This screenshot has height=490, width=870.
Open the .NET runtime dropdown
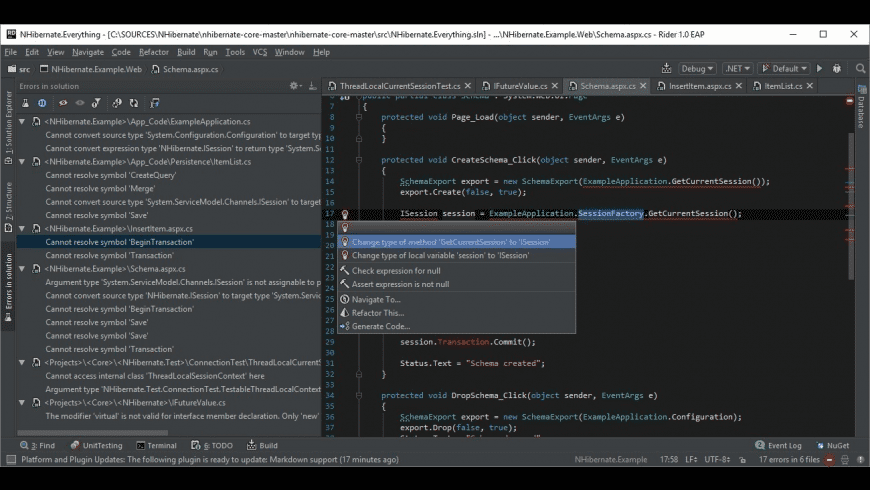[x=739, y=69]
